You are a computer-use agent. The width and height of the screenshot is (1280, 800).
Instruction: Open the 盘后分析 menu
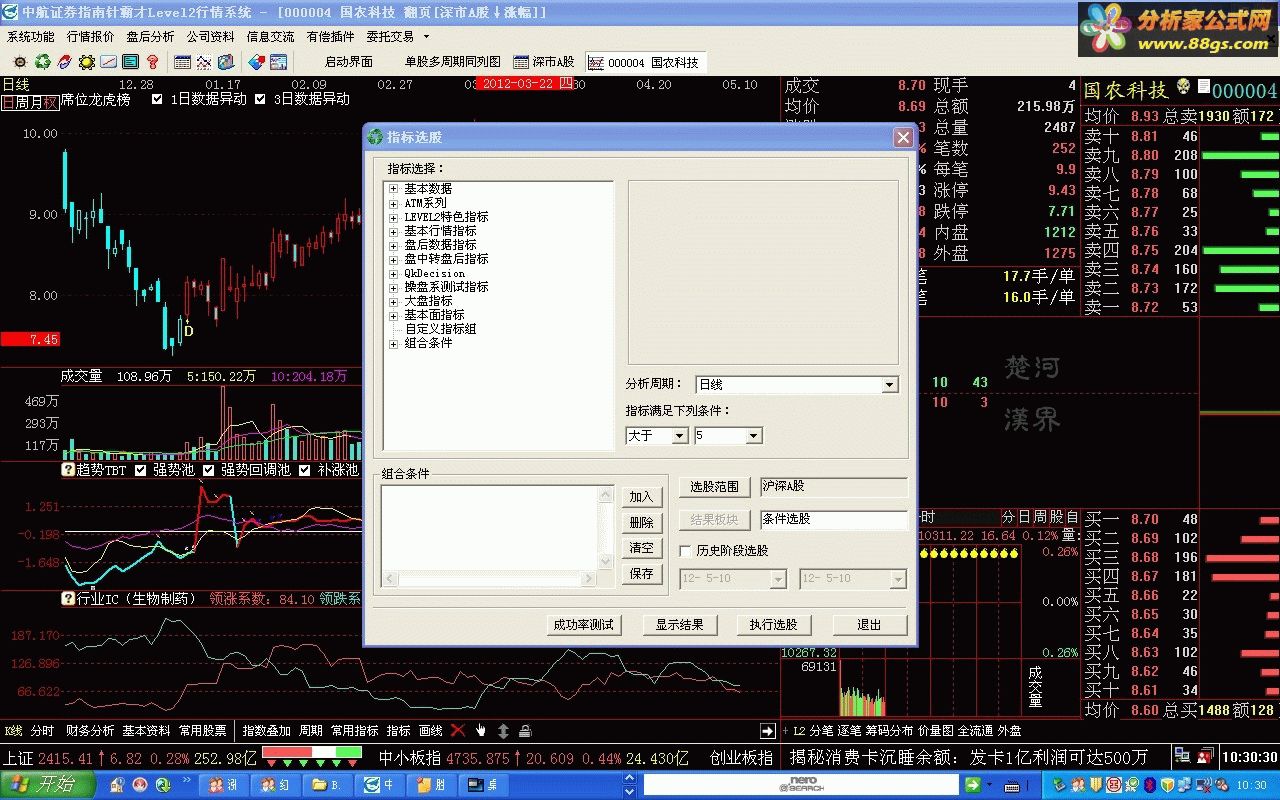pos(150,37)
